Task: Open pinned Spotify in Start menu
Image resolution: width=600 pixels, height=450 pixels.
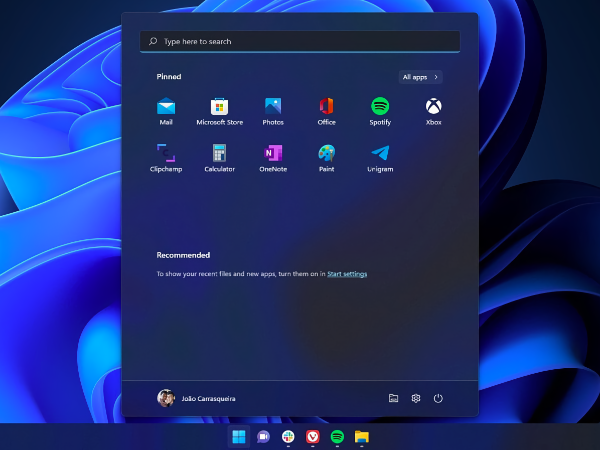Action: [x=380, y=111]
